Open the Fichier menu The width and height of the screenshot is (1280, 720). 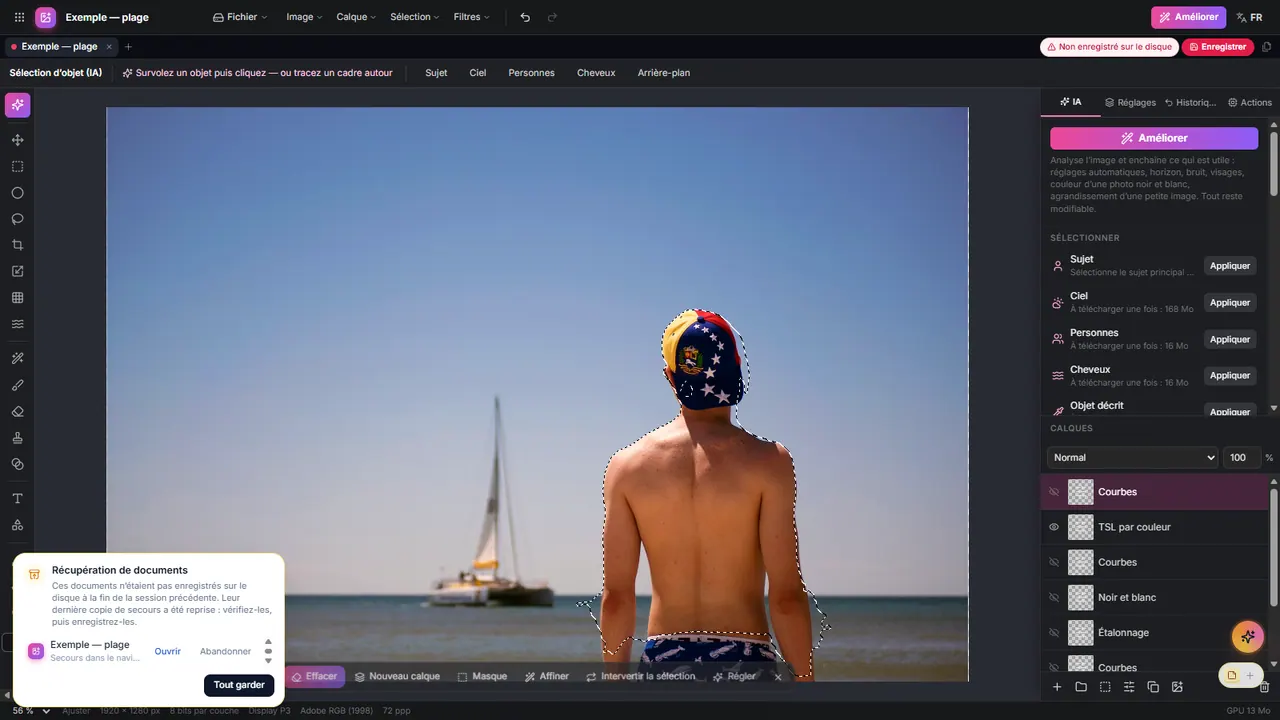pos(240,17)
